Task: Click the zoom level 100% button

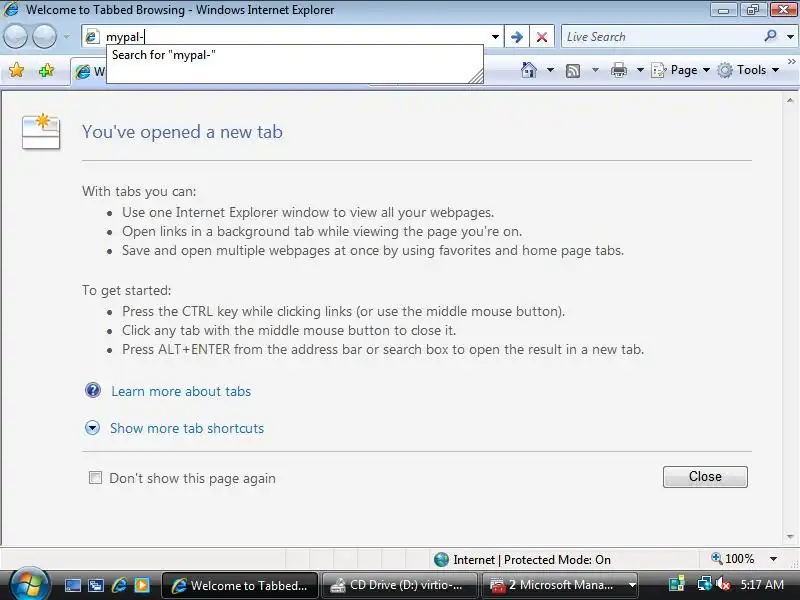Action: (x=733, y=559)
